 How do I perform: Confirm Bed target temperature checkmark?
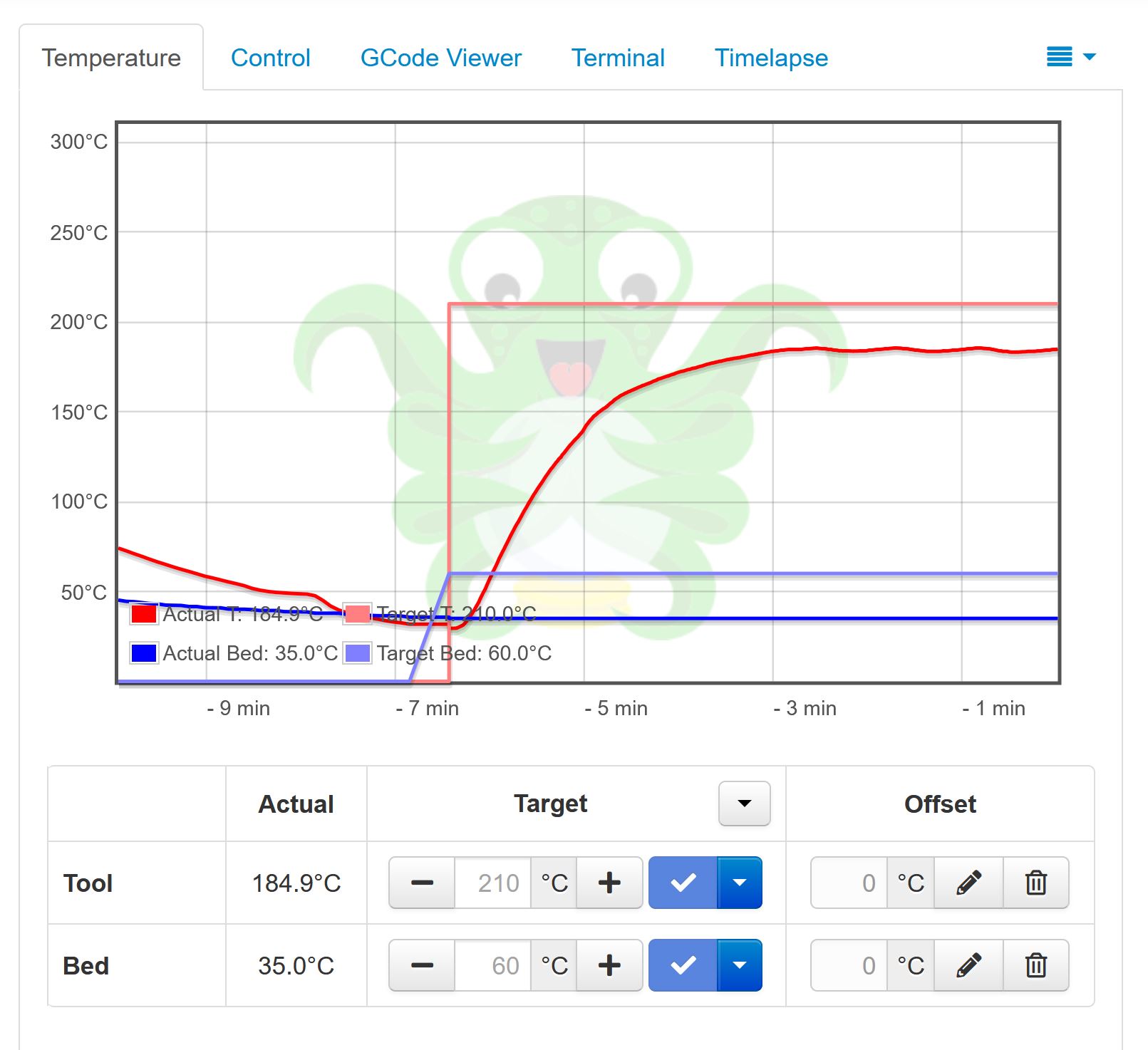[683, 965]
